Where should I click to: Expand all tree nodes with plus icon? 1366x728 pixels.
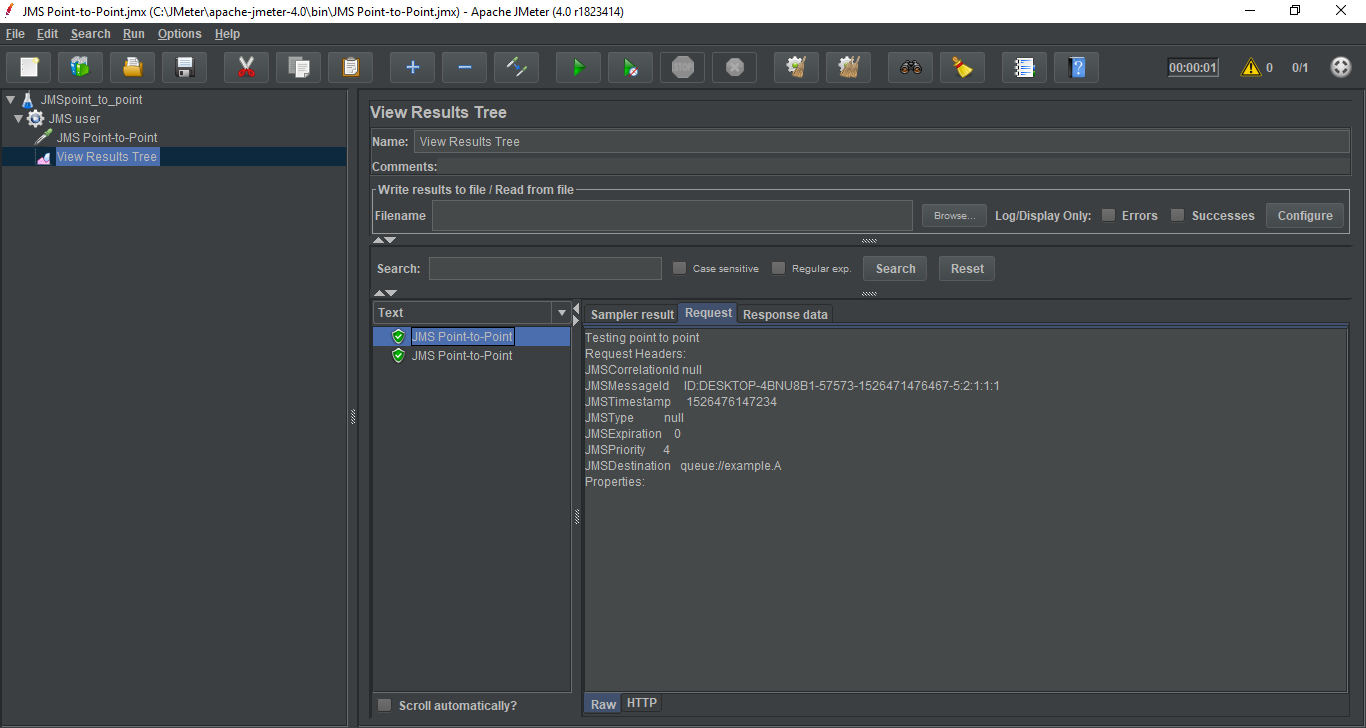(413, 67)
